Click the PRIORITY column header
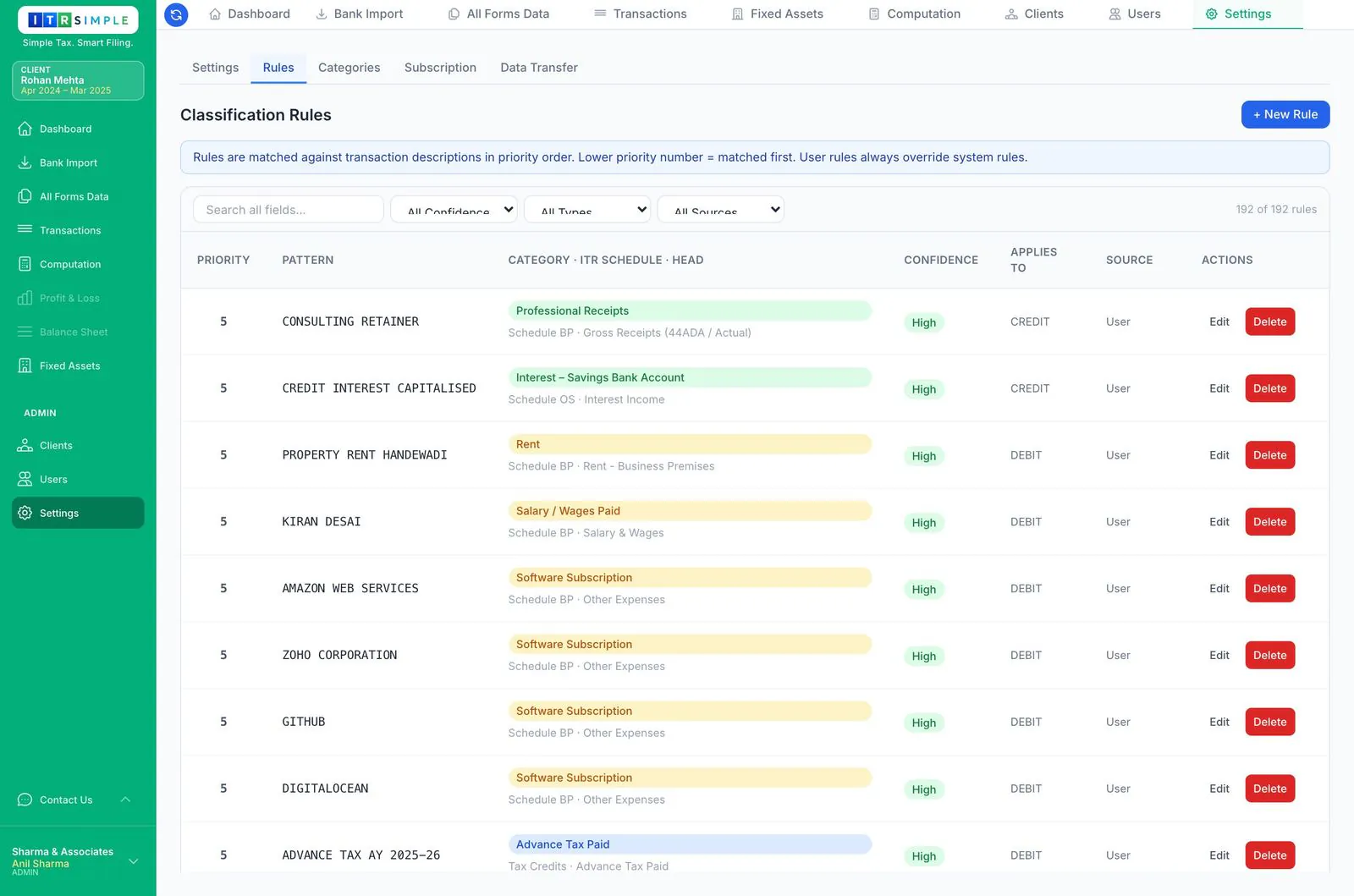The height and width of the screenshot is (896, 1354). pyautogui.click(x=223, y=260)
